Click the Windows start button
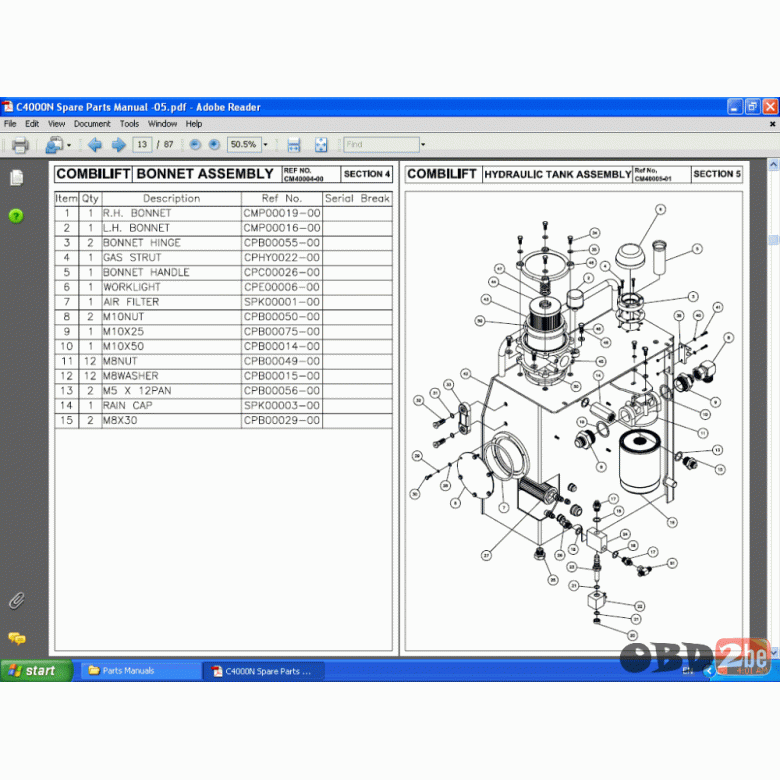The height and width of the screenshot is (780, 780). coord(36,671)
